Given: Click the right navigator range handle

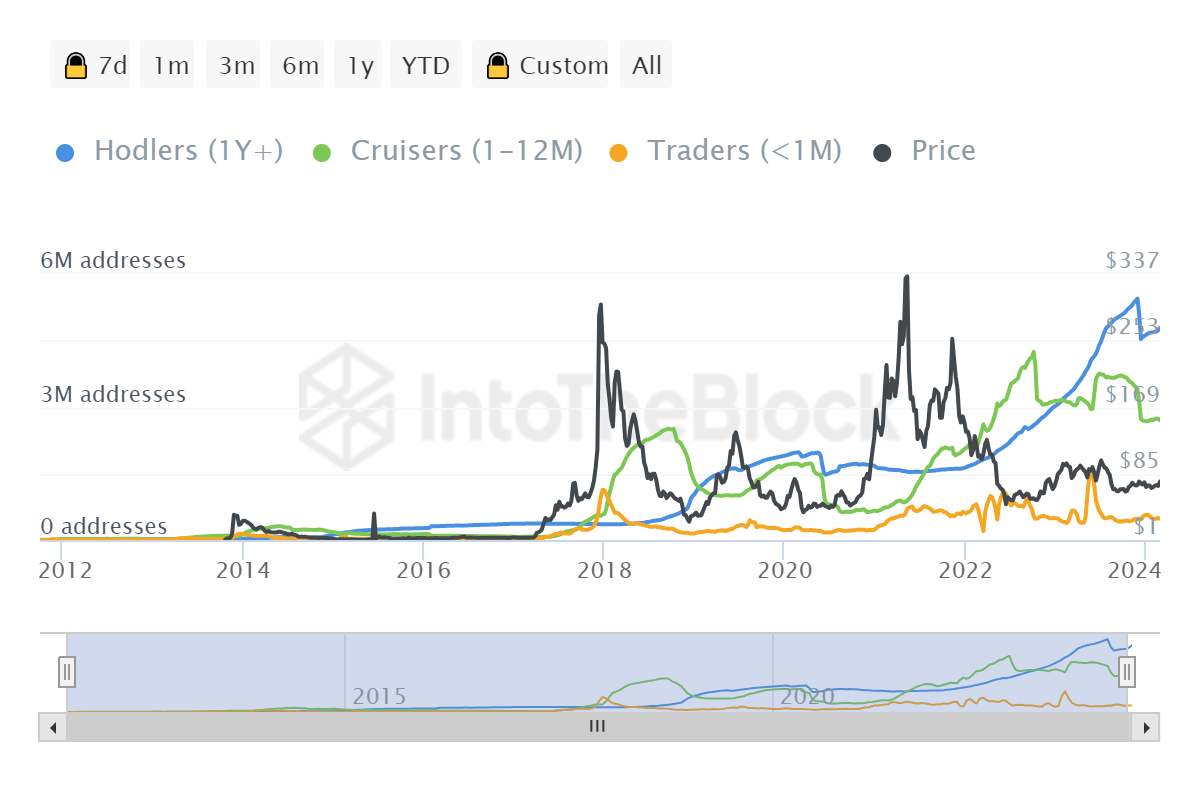Looking at the screenshot, I should tap(1127, 671).
